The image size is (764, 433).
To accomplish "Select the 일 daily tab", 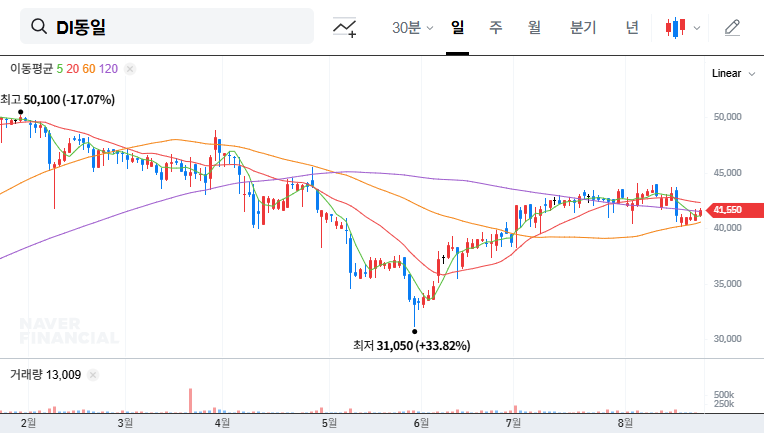I will tap(457, 27).
